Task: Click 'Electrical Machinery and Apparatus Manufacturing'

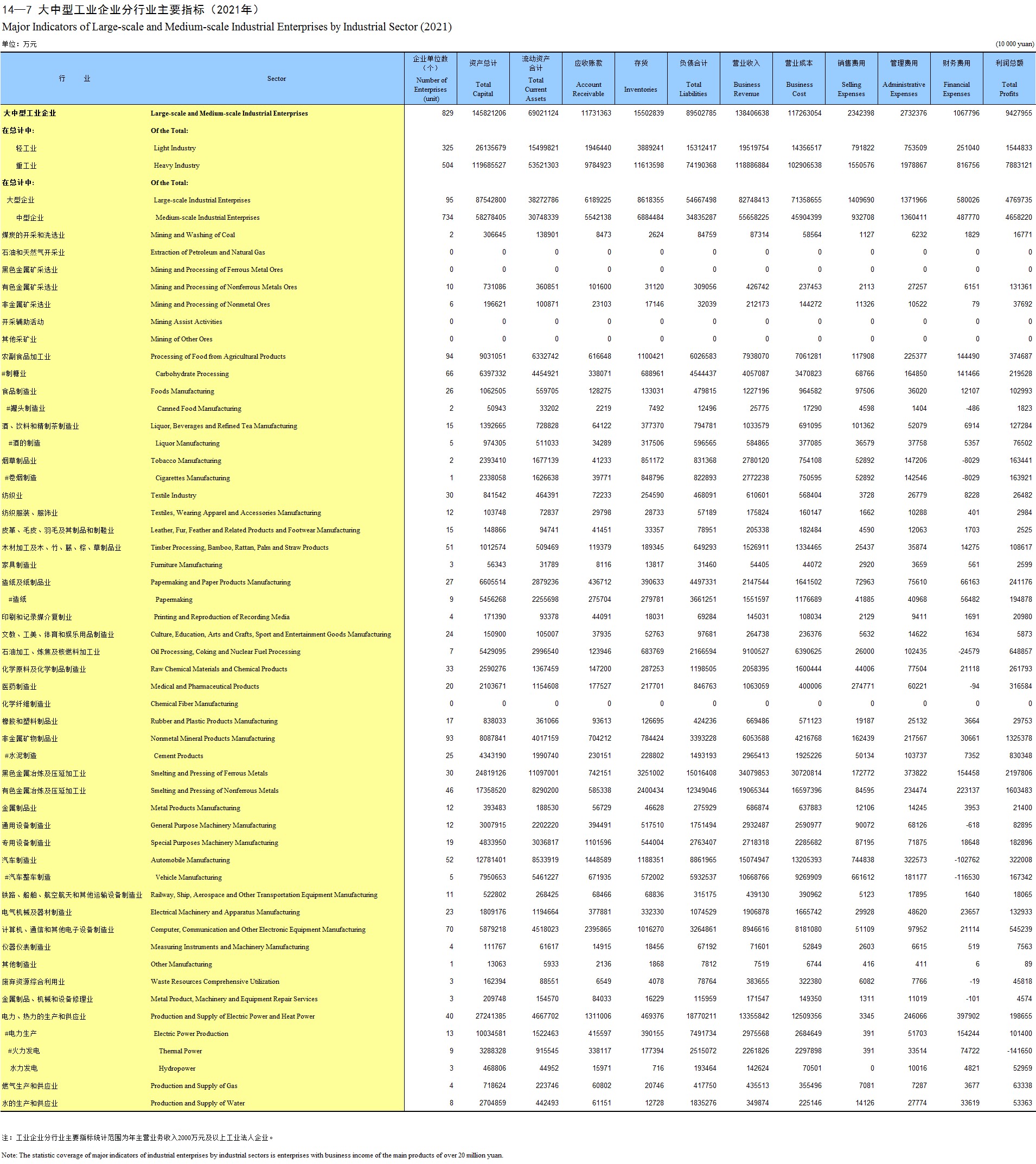Action: pos(225,912)
